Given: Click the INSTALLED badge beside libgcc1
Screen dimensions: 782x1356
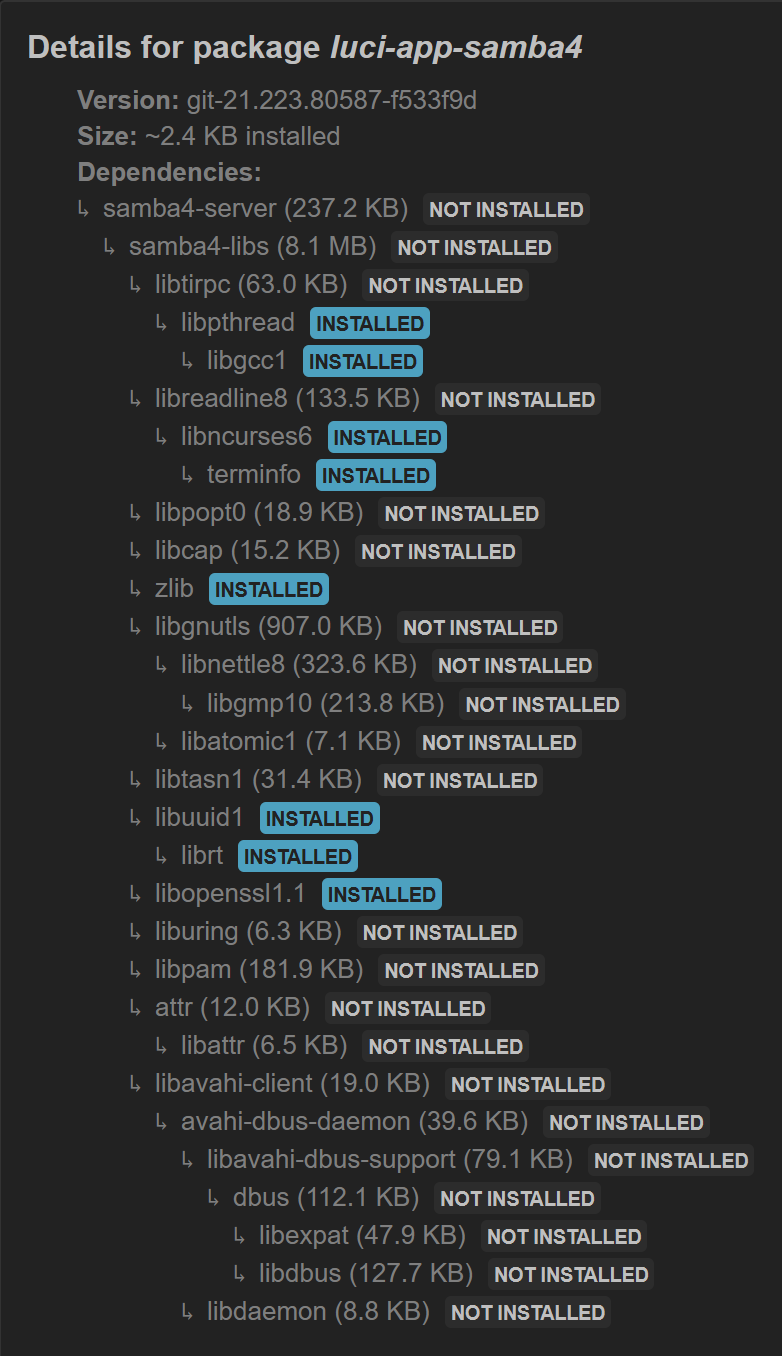Looking at the screenshot, I should pos(363,361).
